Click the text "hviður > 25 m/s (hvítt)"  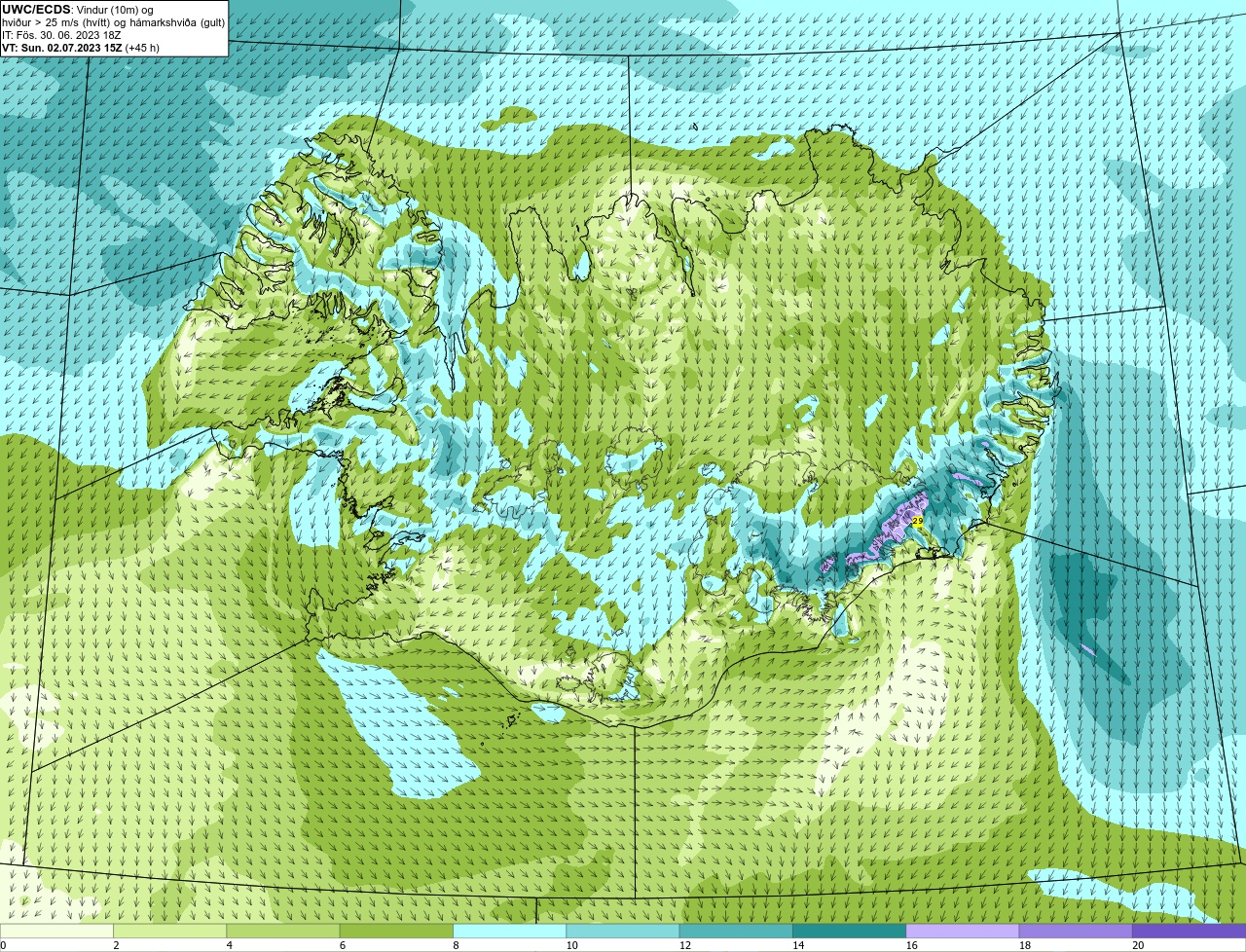coord(57,22)
